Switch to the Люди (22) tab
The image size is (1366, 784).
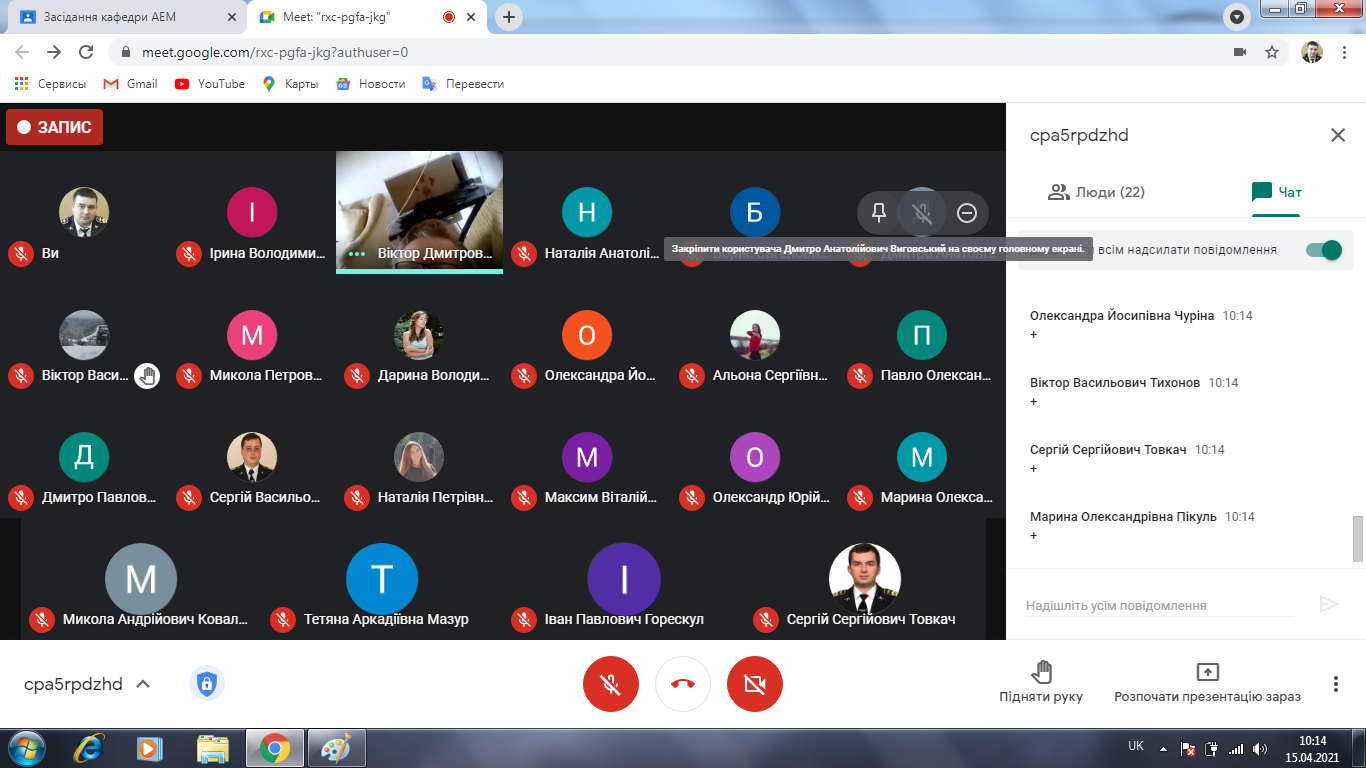tap(1096, 192)
